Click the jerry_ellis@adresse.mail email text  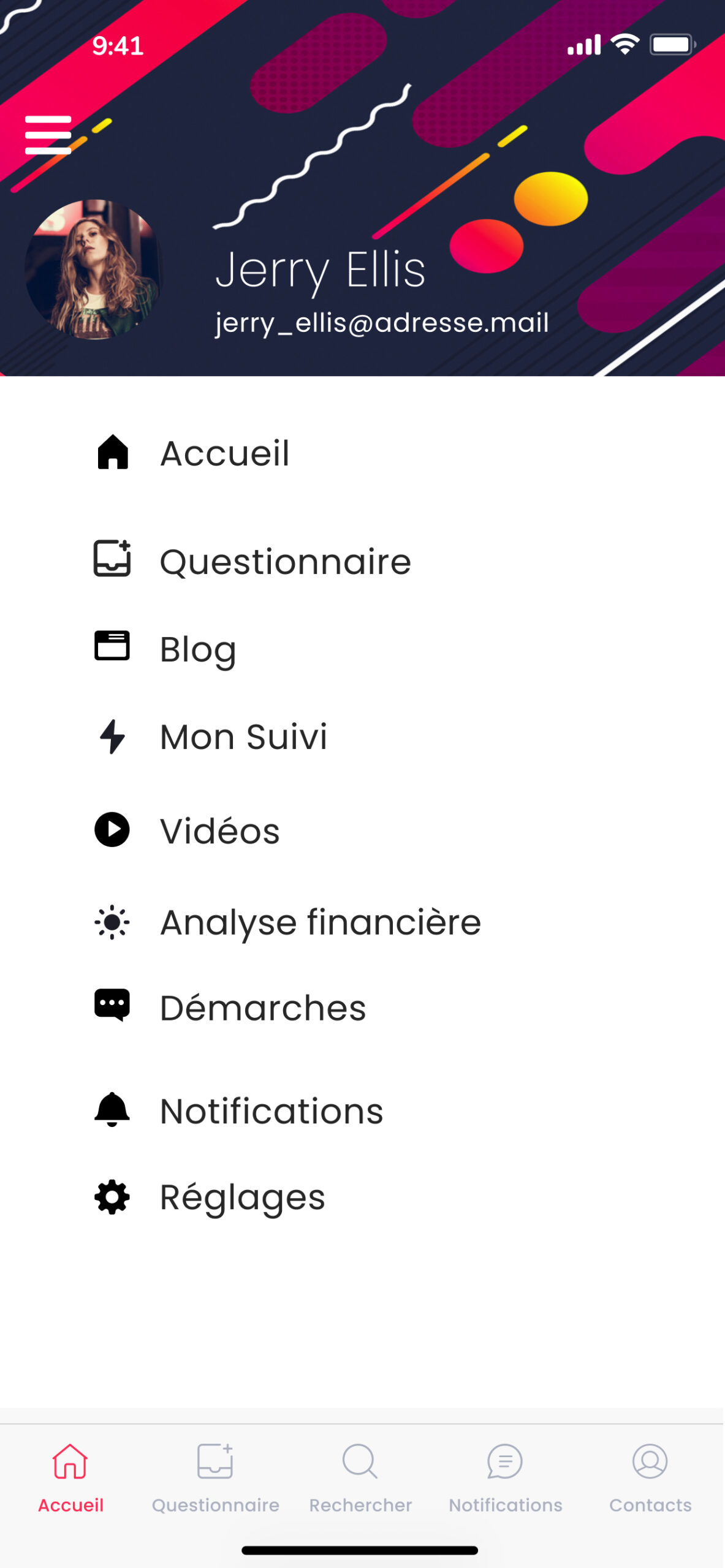[x=381, y=323]
